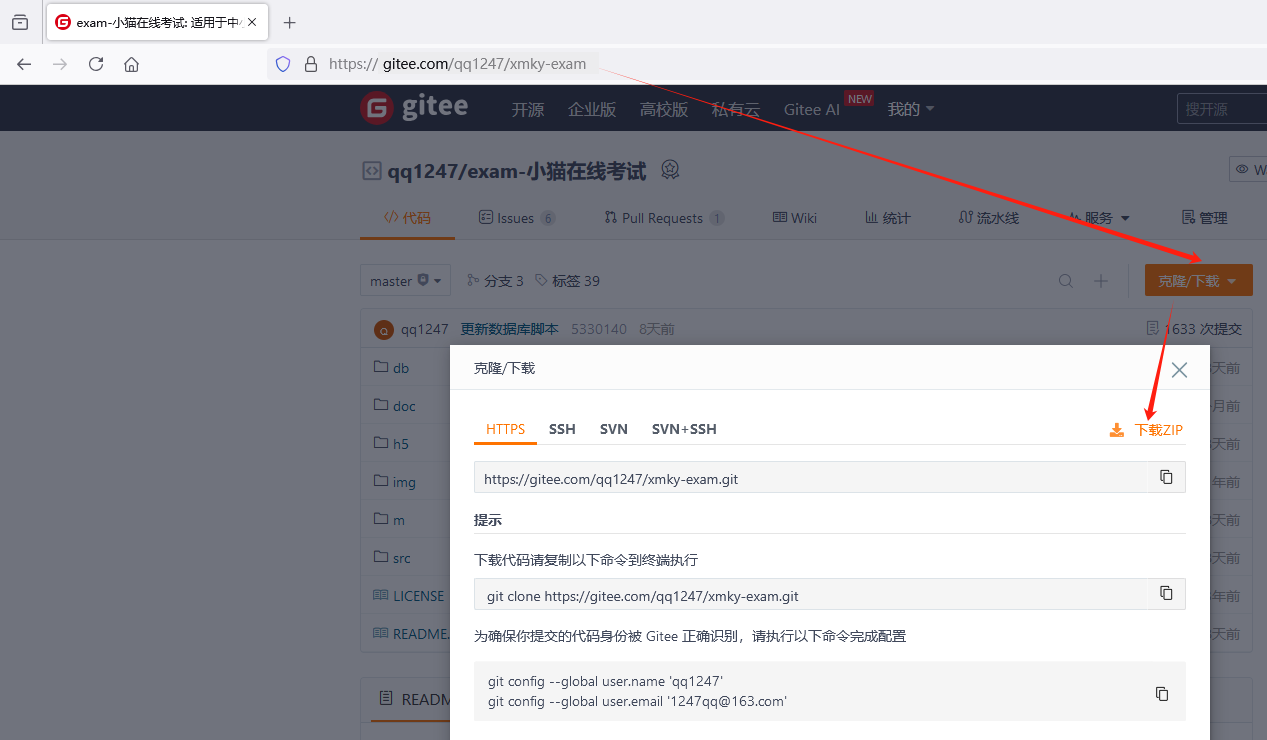
Task: Switch to the SSH tab
Action: (x=562, y=429)
